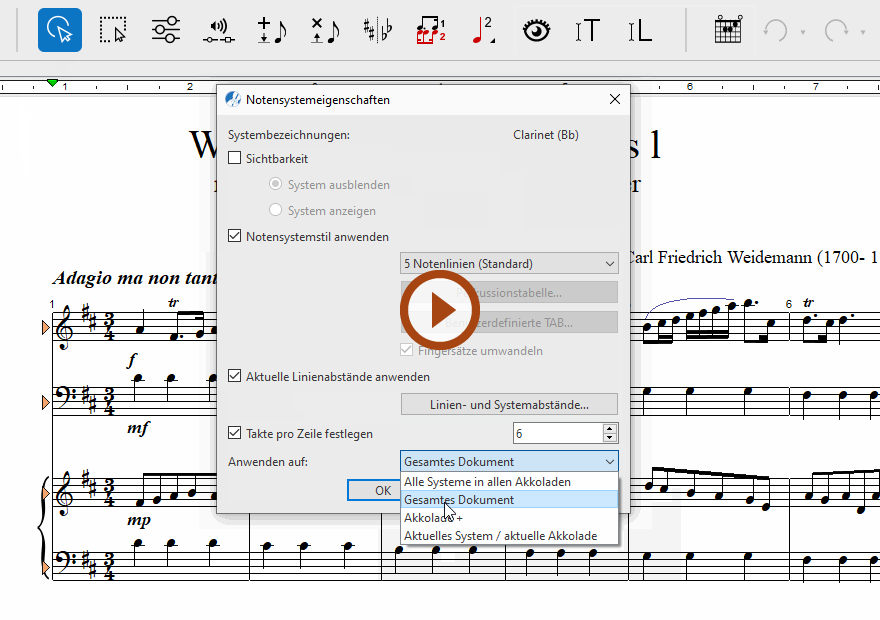This screenshot has height=620, width=880.
Task: Toggle Aktuelle Linienabstände anwenden checkbox
Action: click(235, 377)
